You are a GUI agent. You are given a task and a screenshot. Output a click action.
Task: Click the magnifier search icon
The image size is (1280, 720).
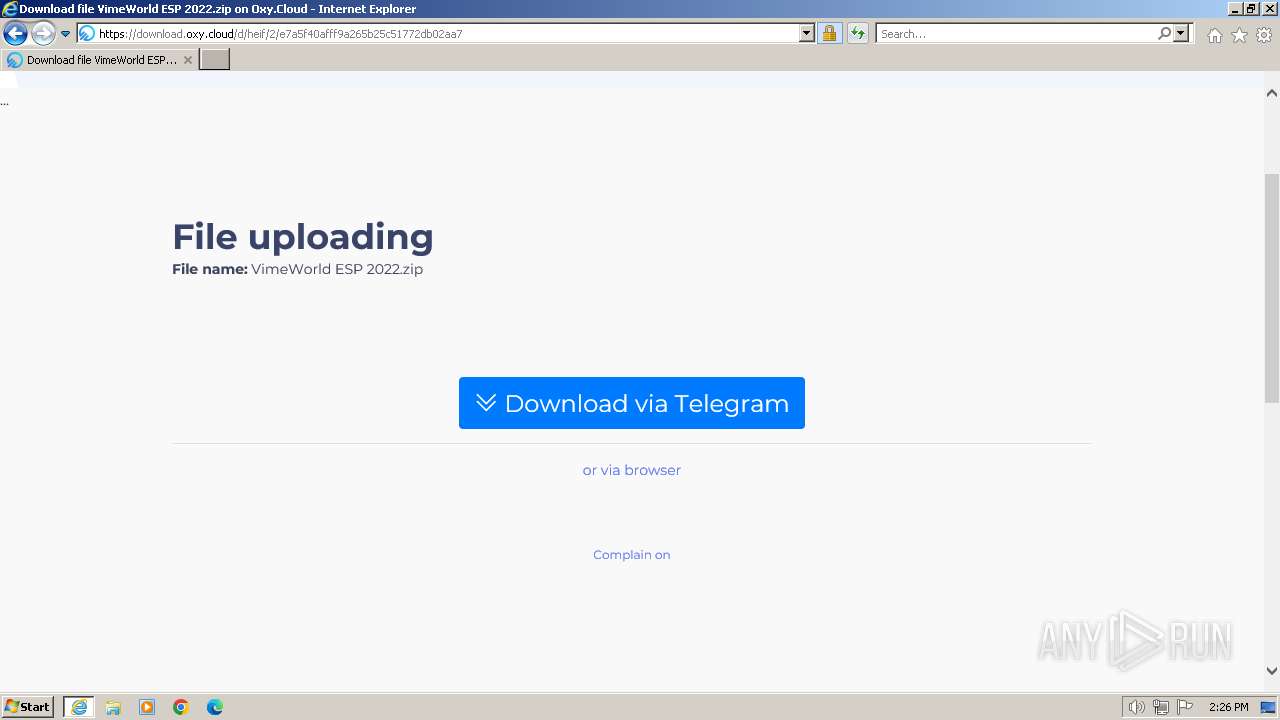pyautogui.click(x=1164, y=34)
